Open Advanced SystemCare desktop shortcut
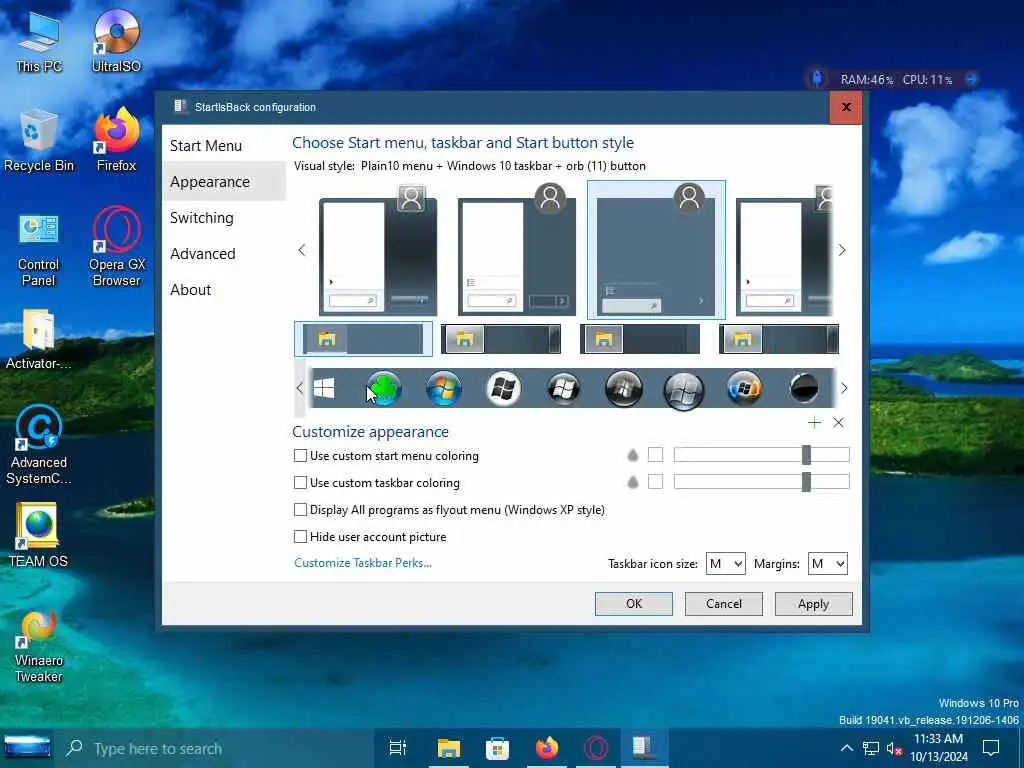 [x=39, y=445]
